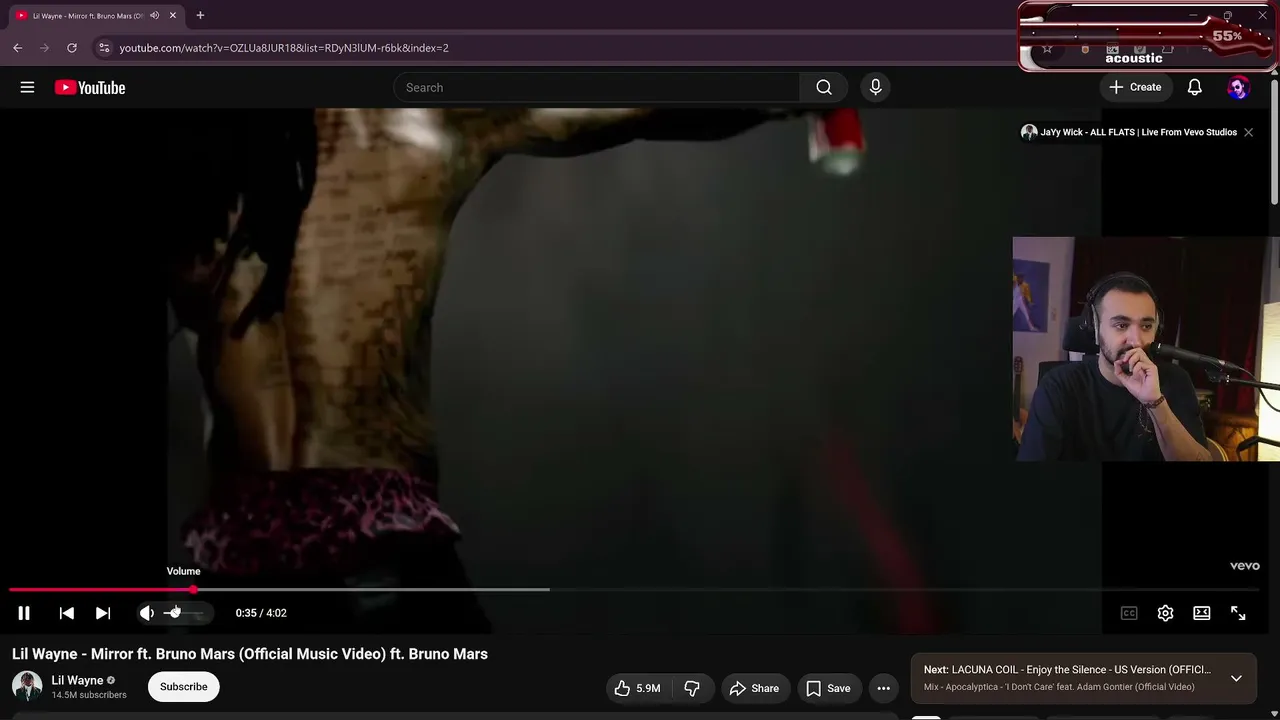
Task: Click the 'Mix - Apocalyptica' playlist subtitle text
Action: point(1059,687)
